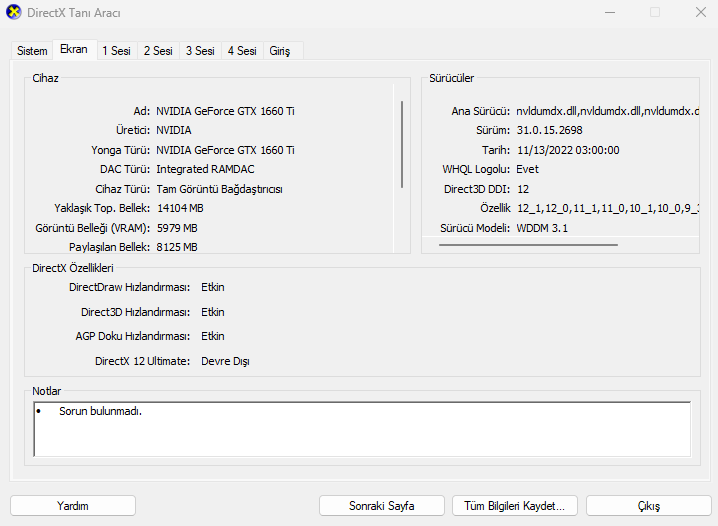Image resolution: width=718 pixels, height=526 pixels.
Task: Click DirectX 12 Ultimate Devre Dışı value
Action: pos(225,361)
